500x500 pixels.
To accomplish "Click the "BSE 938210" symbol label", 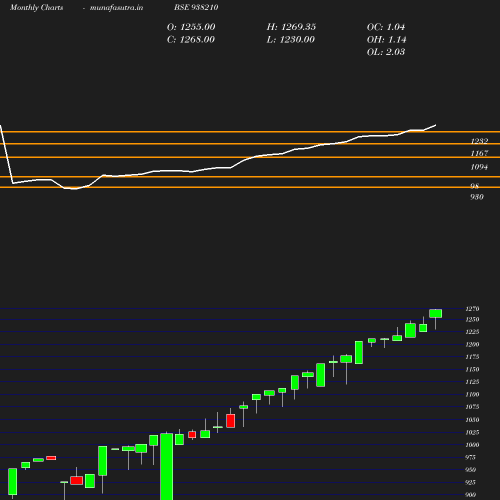I will (196, 7).
